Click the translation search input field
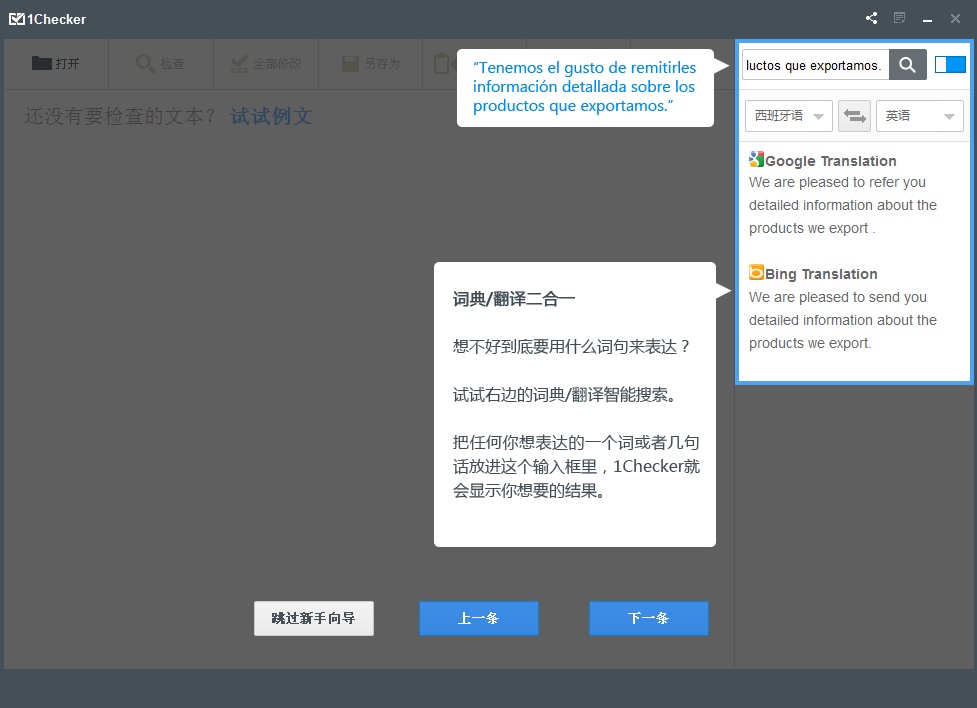Image resolution: width=977 pixels, height=708 pixels. 815,65
